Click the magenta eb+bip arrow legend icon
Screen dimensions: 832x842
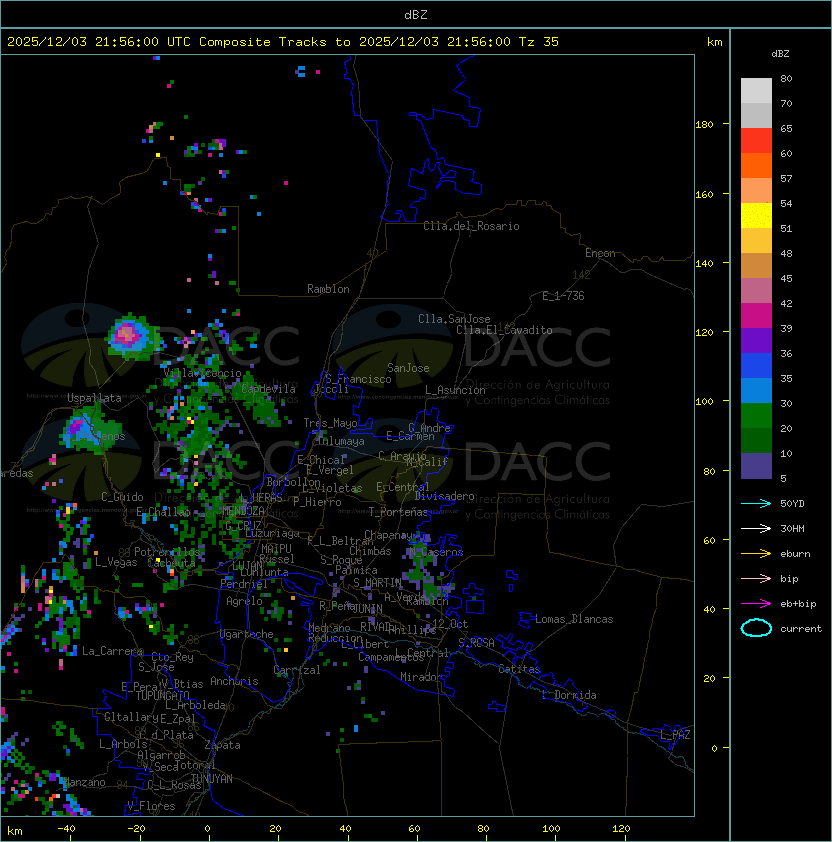click(756, 604)
